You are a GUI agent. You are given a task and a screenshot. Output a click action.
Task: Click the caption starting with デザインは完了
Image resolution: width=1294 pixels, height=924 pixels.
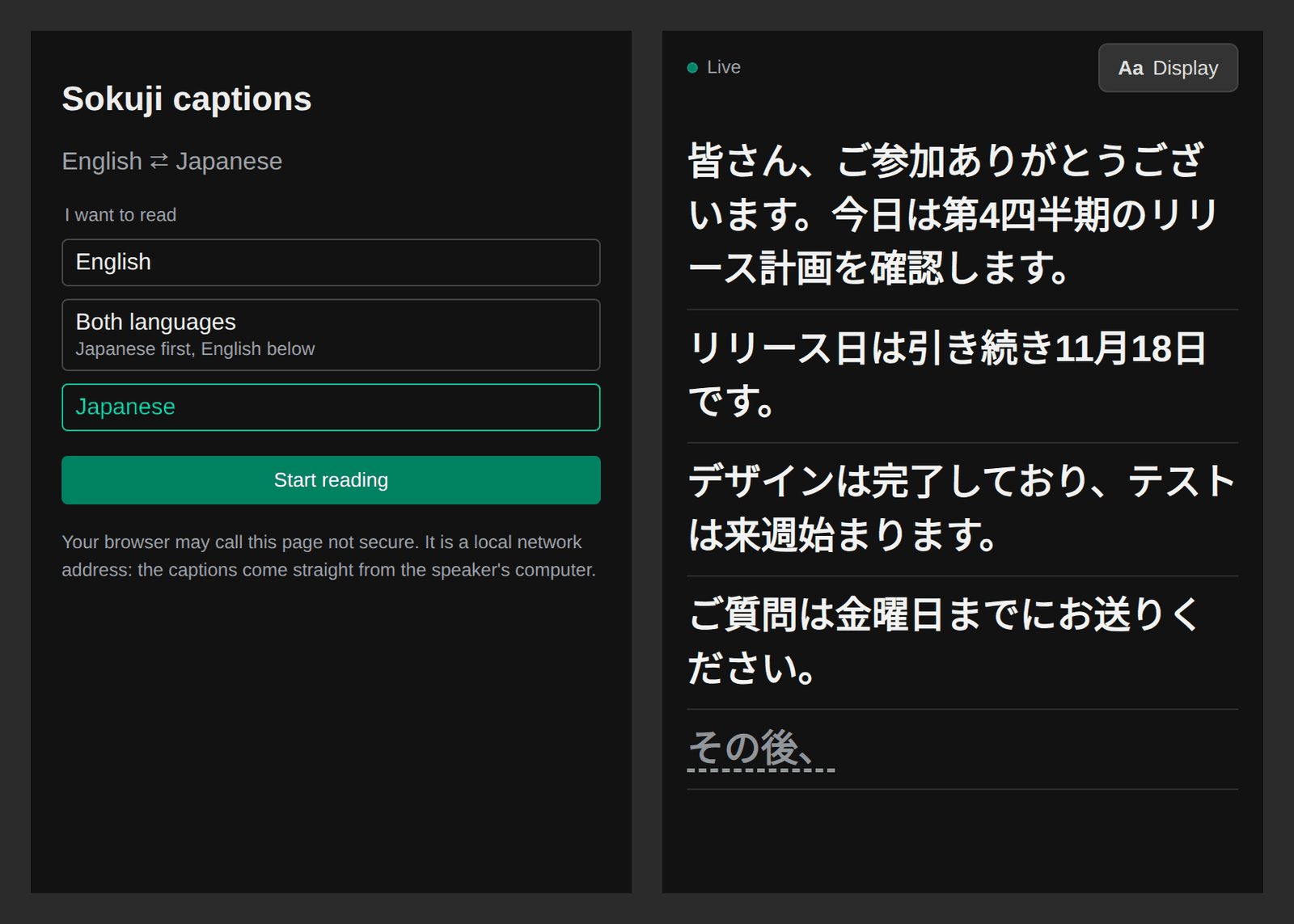(962, 508)
